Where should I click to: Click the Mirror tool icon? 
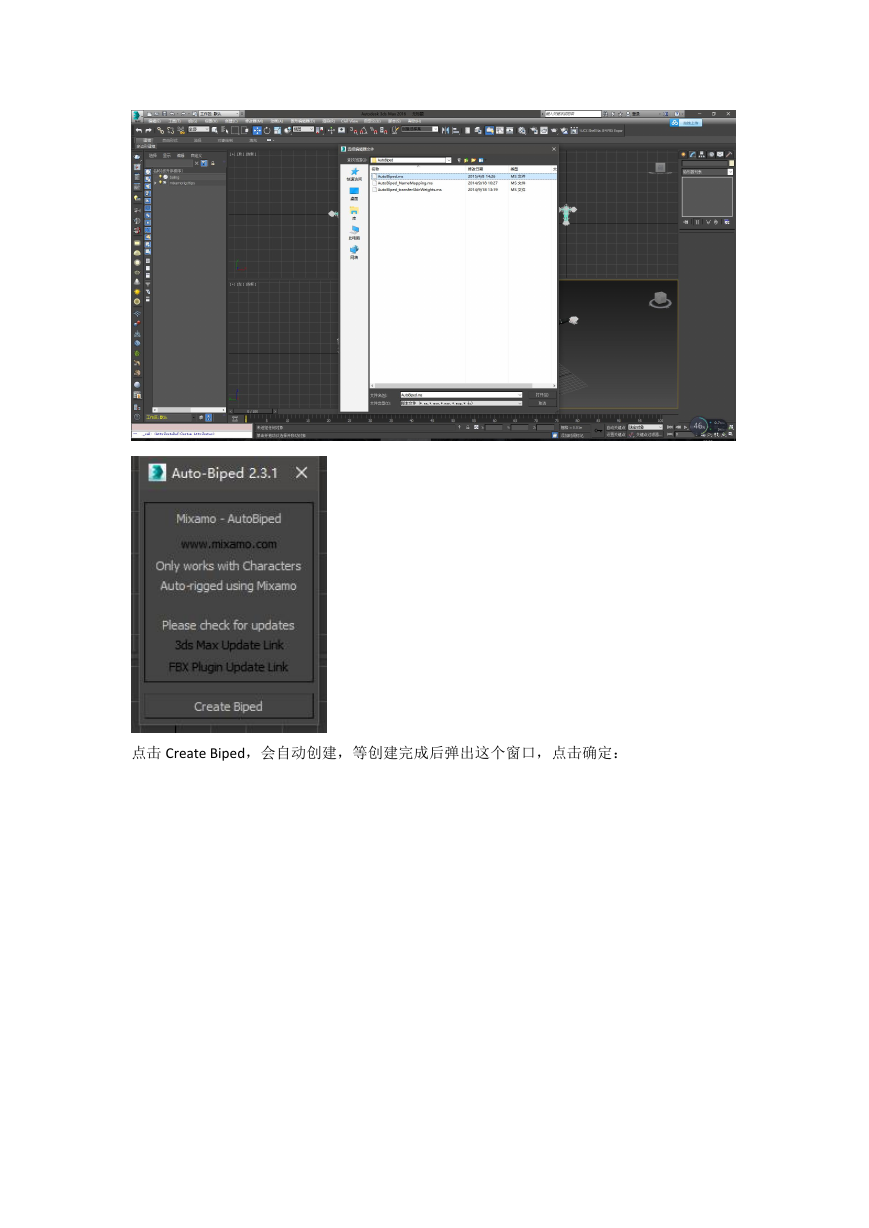tap(445, 130)
